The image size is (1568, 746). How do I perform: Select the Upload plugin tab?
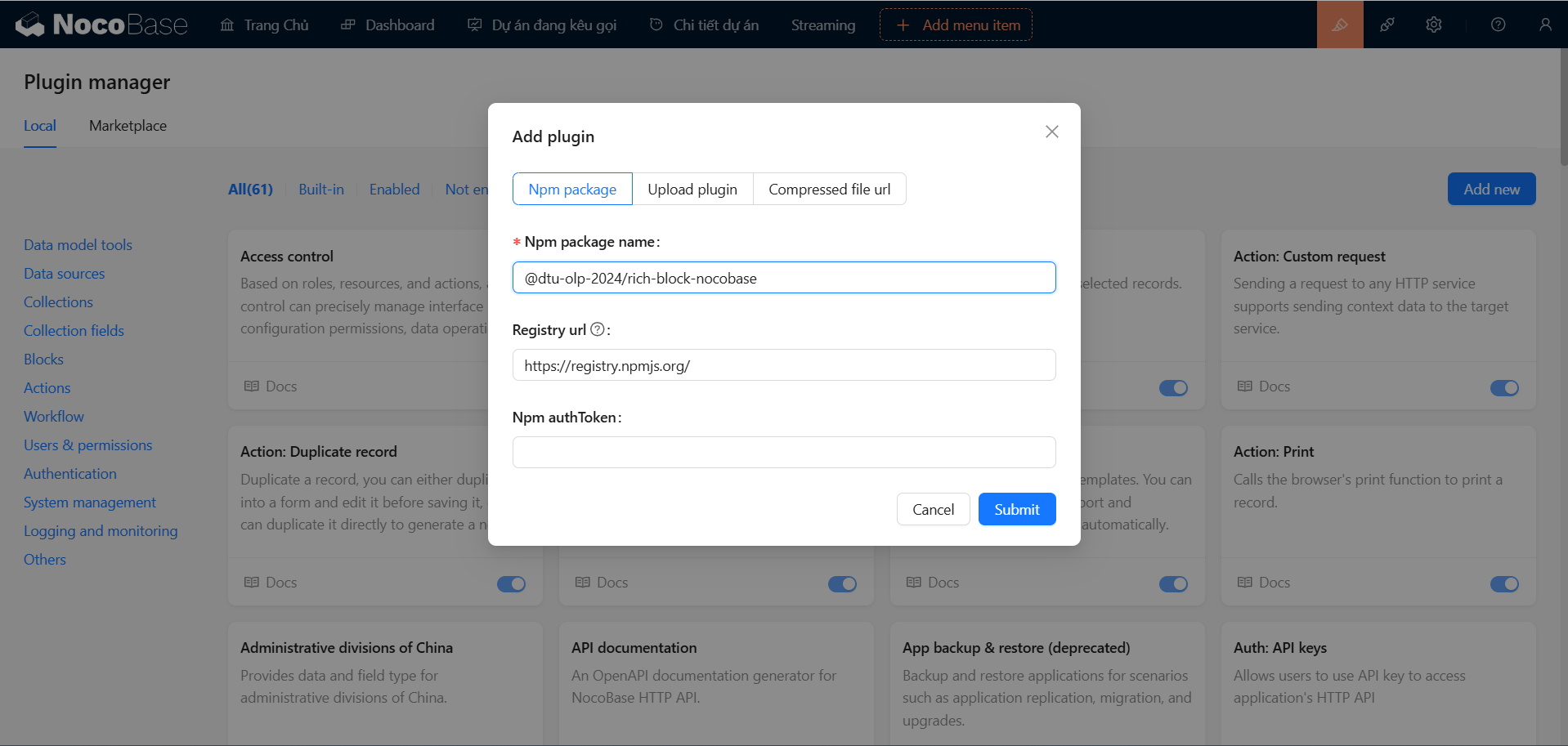(x=692, y=189)
